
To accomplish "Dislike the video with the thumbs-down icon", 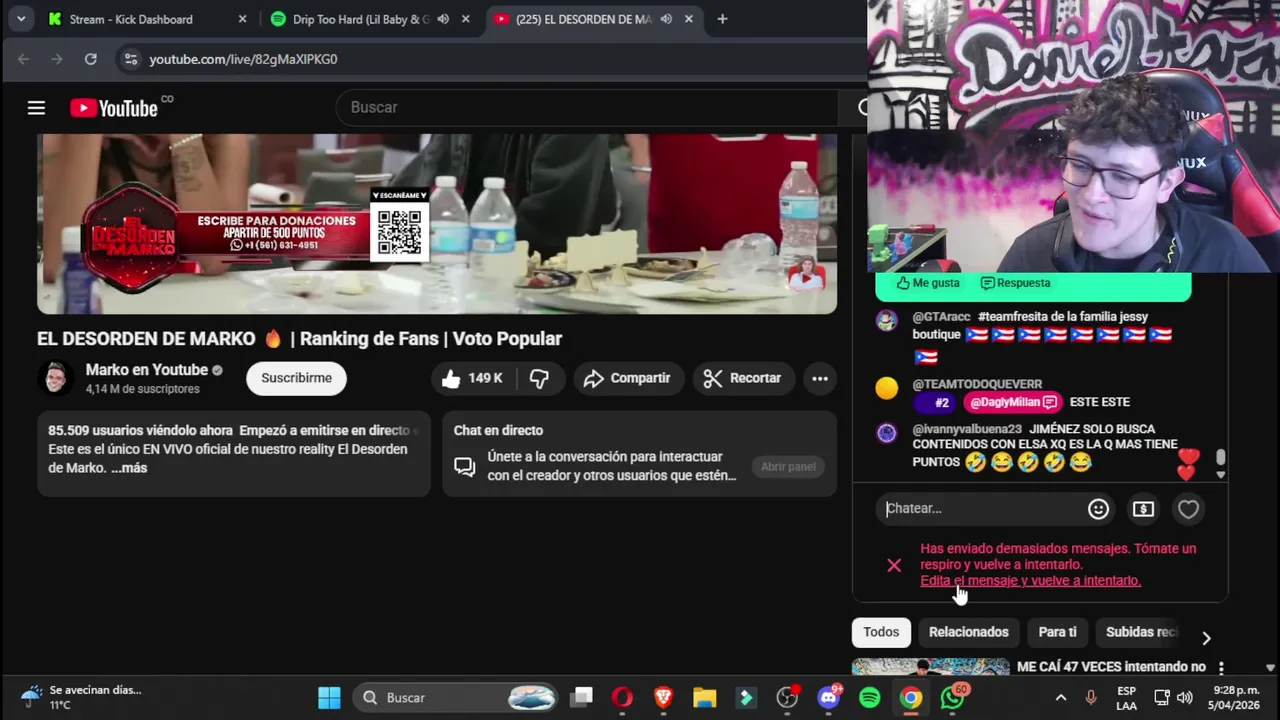I will (540, 378).
